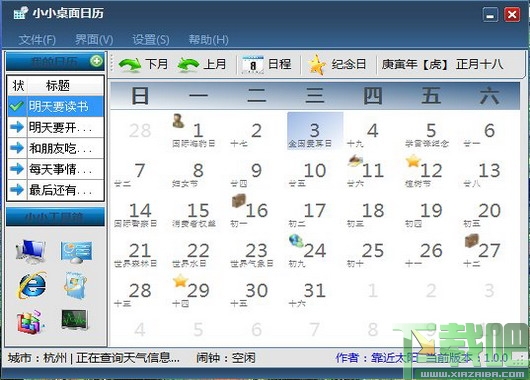Open the task manager monitor graph icon
The height and width of the screenshot is (380, 530).
[75, 319]
